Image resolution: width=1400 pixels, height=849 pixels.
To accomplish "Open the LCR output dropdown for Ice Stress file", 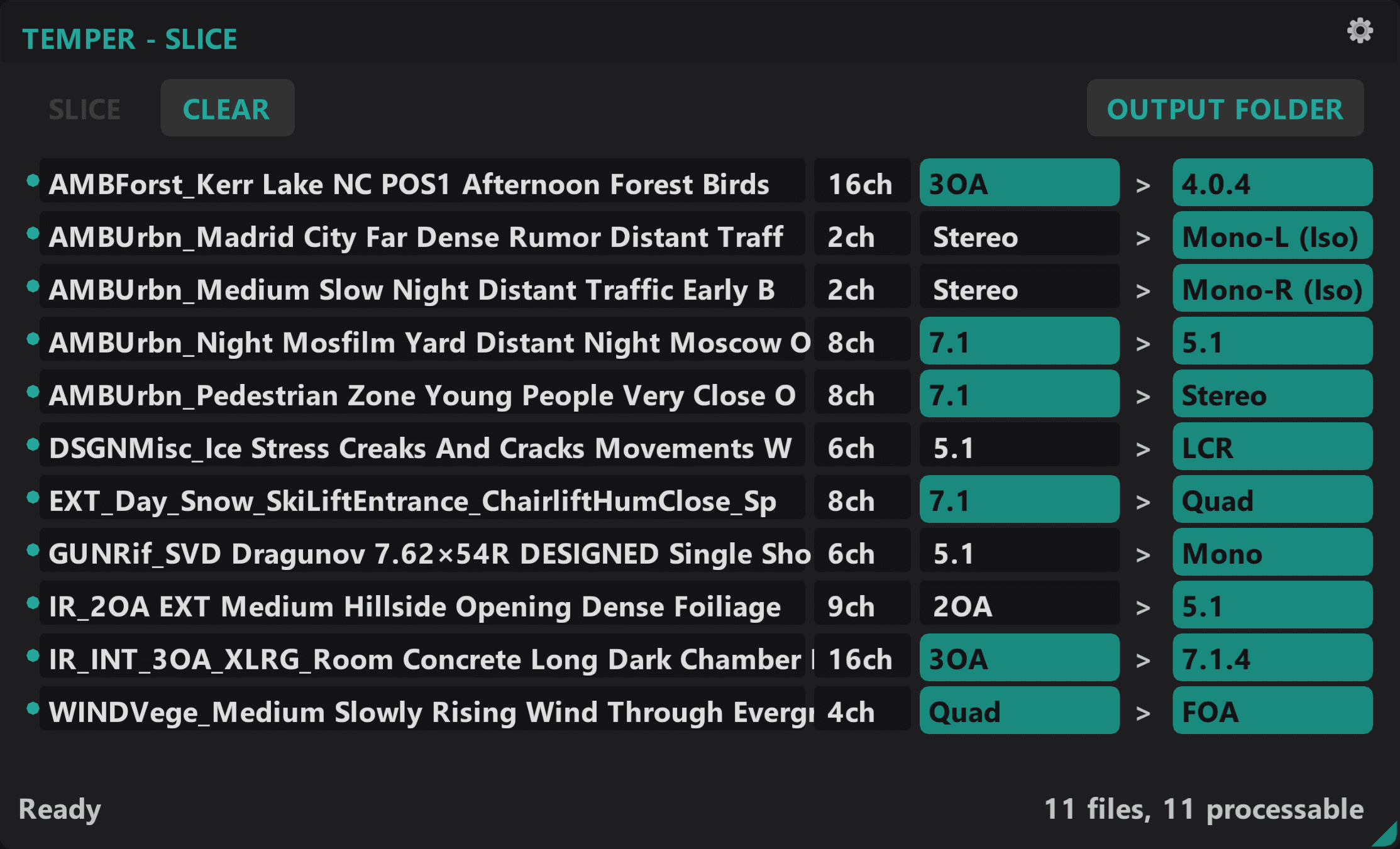I will 1272,448.
